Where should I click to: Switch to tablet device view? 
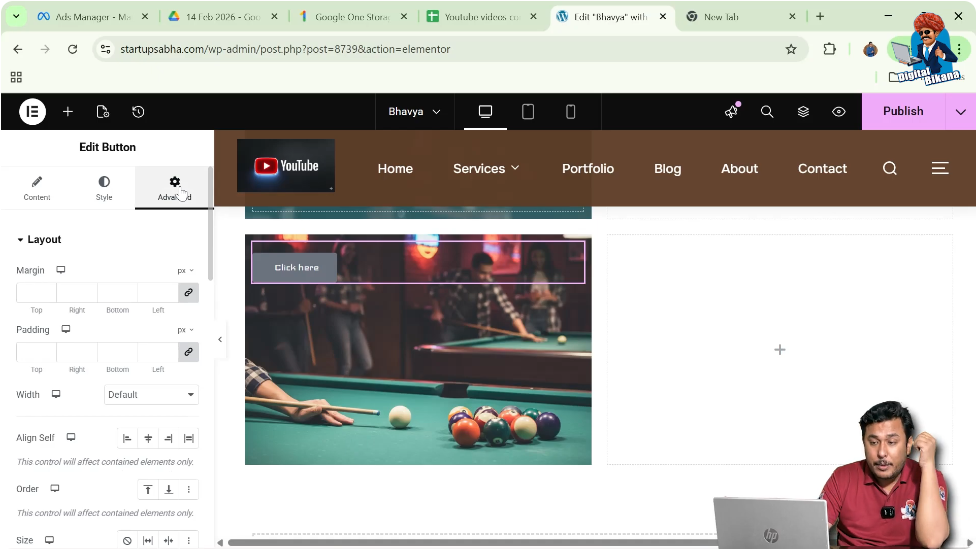point(528,112)
